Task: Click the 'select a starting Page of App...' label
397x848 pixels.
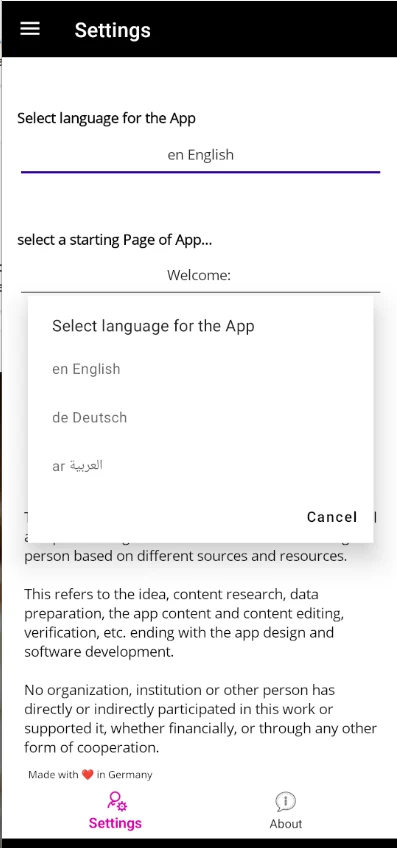Action: tap(115, 240)
